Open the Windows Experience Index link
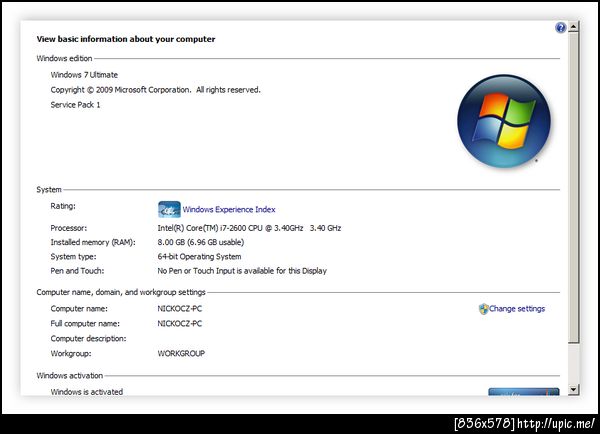 (229, 209)
